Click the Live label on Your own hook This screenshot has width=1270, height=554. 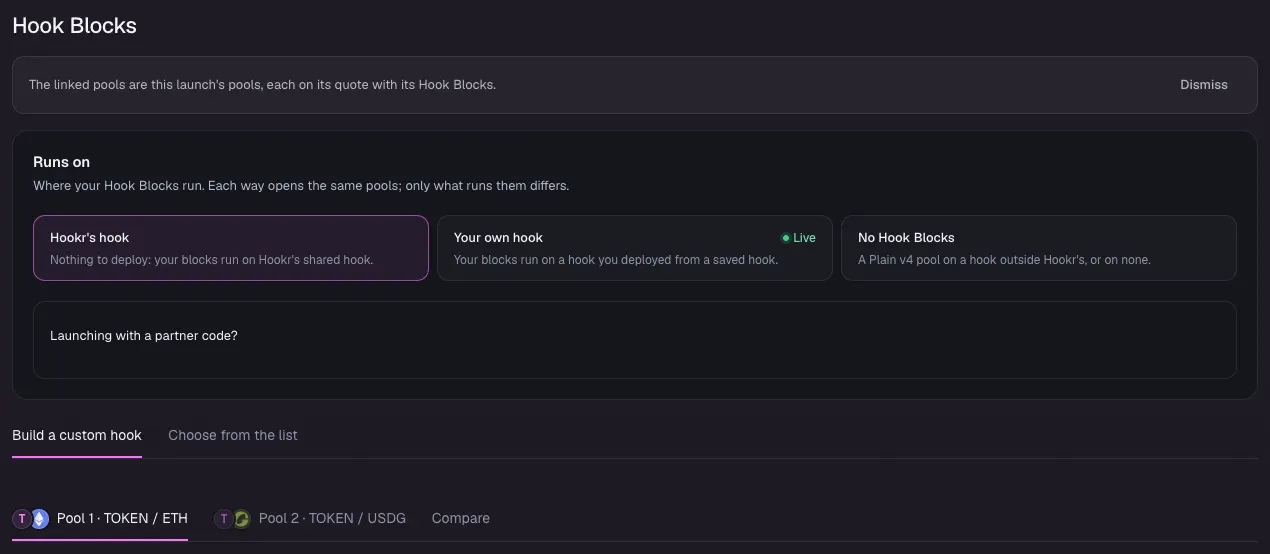point(804,238)
